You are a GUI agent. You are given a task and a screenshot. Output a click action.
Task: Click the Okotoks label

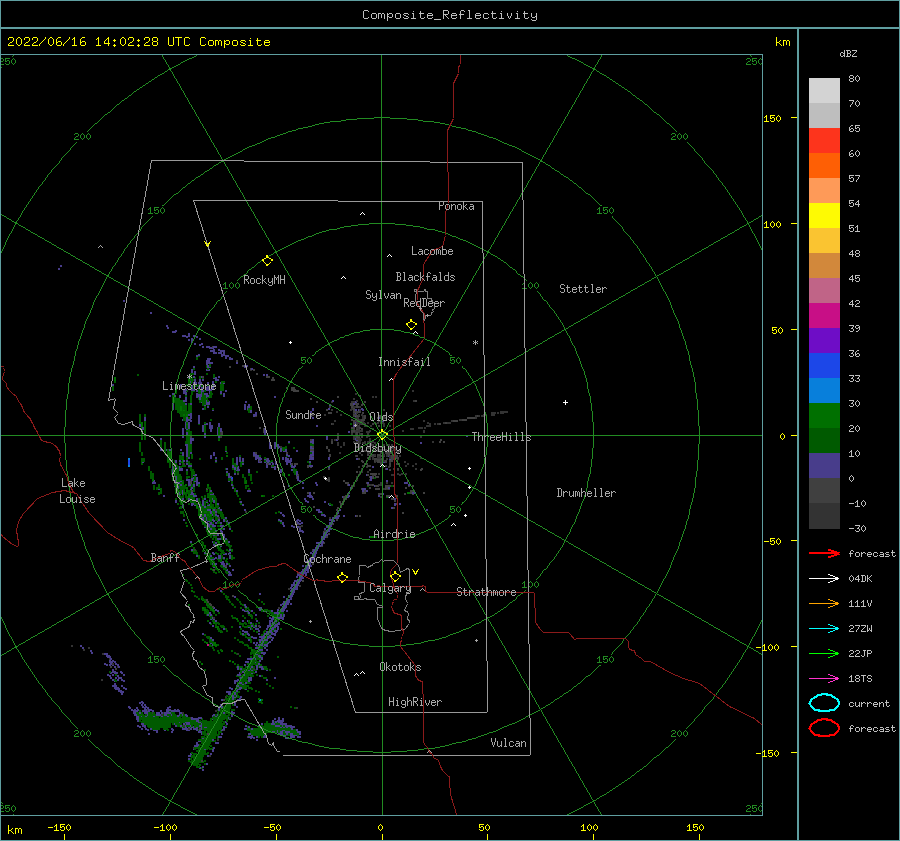click(x=400, y=667)
